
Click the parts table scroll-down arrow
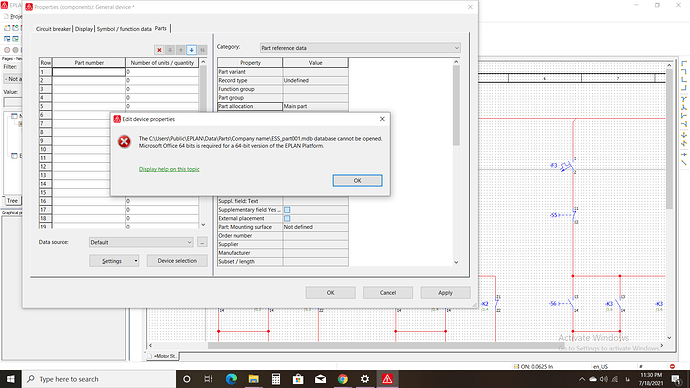click(x=203, y=224)
